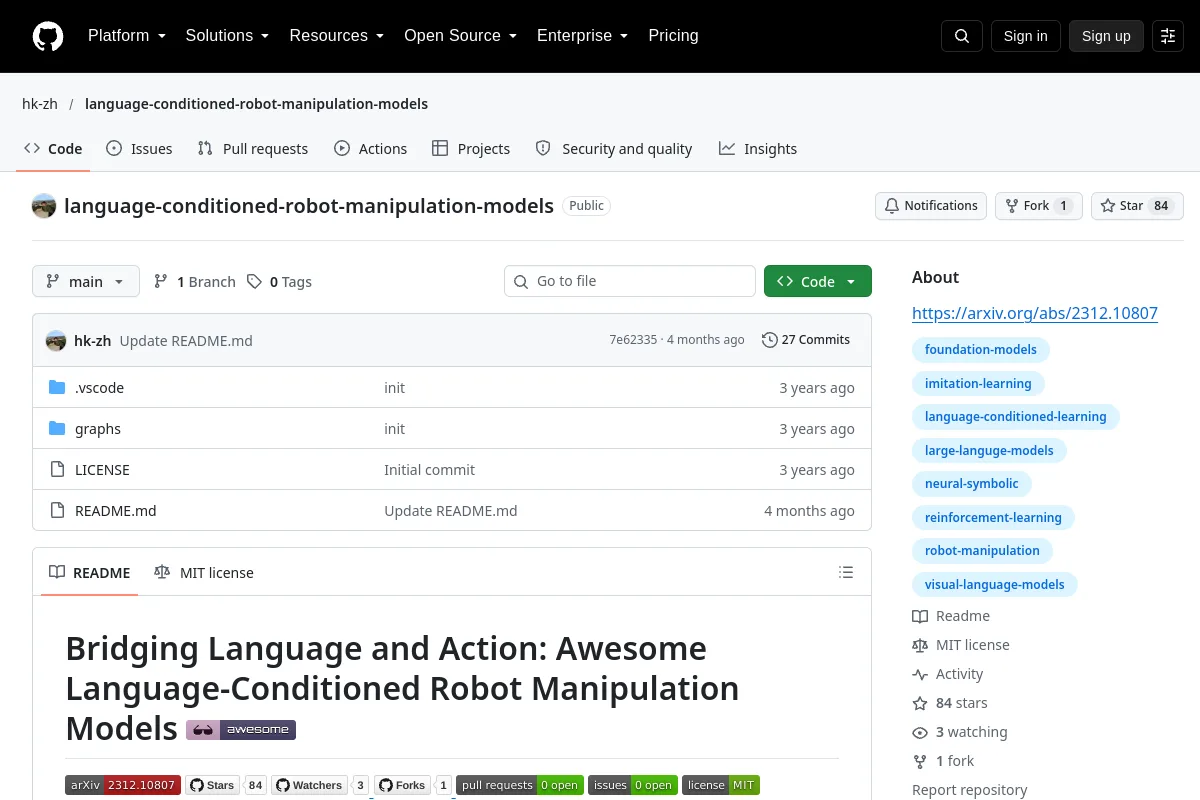Switch to the Issues tab

139,149
